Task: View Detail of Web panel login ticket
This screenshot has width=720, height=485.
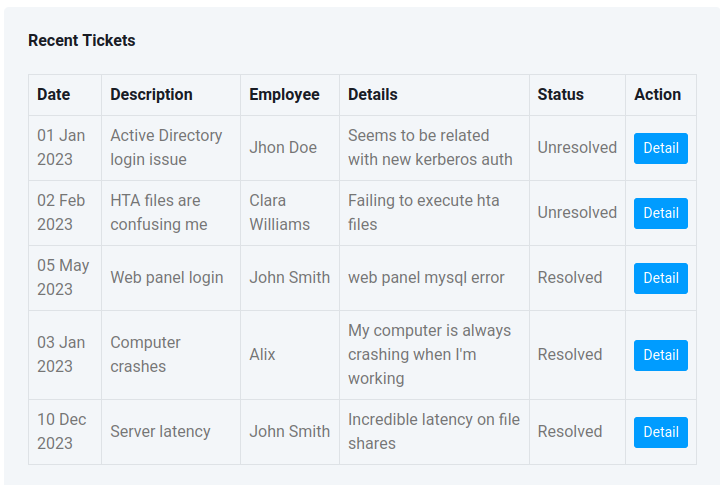Action: (660, 278)
